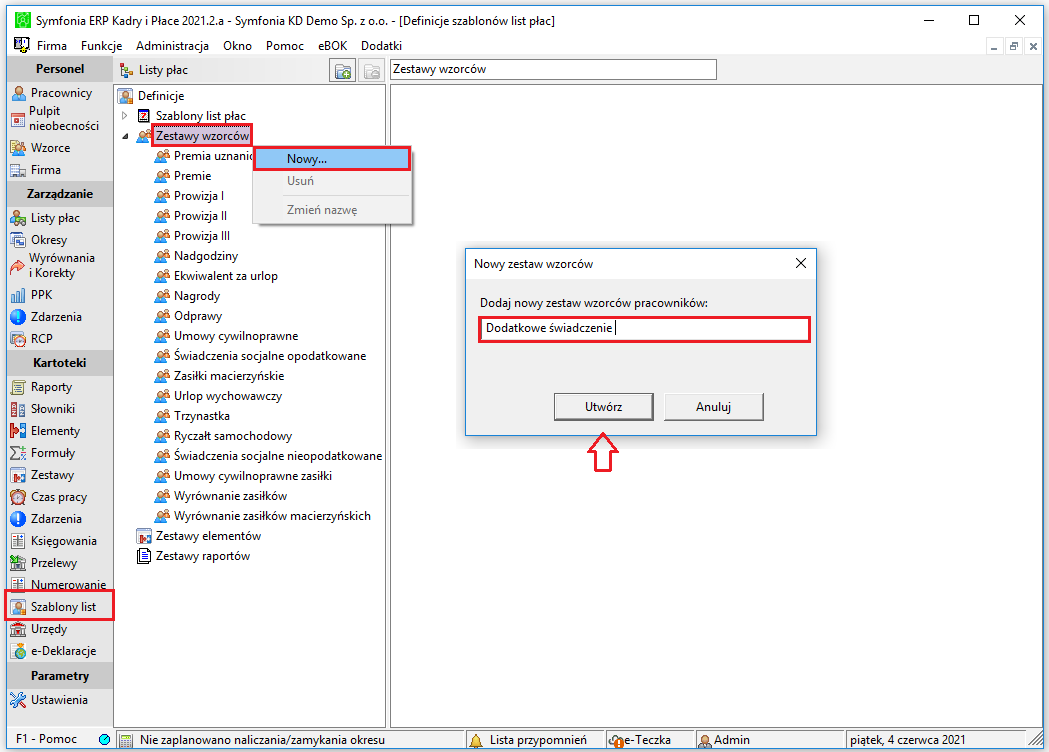The image size is (1049, 752).
Task: Click F1 - Pomoc in status bar
Action: [46, 739]
